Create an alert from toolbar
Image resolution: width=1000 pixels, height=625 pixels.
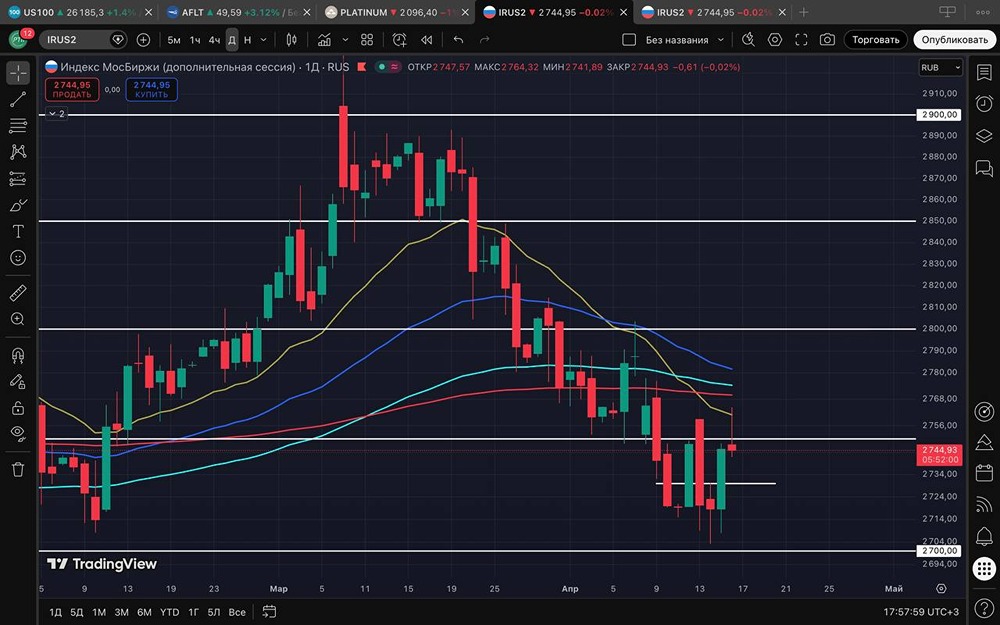click(x=399, y=40)
